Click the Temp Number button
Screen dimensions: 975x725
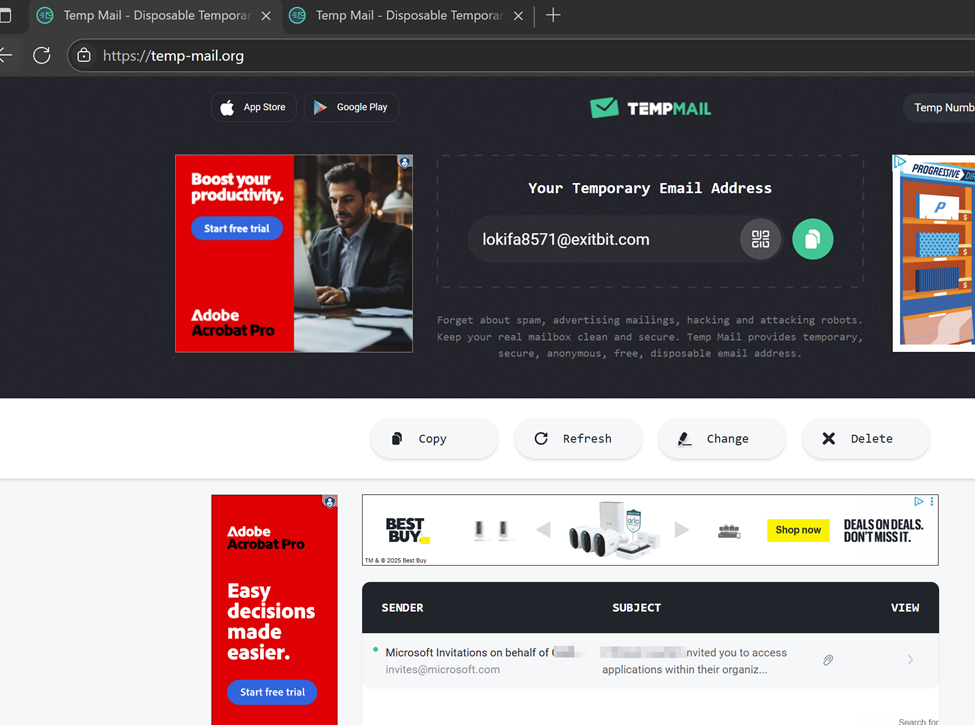click(x=939, y=108)
